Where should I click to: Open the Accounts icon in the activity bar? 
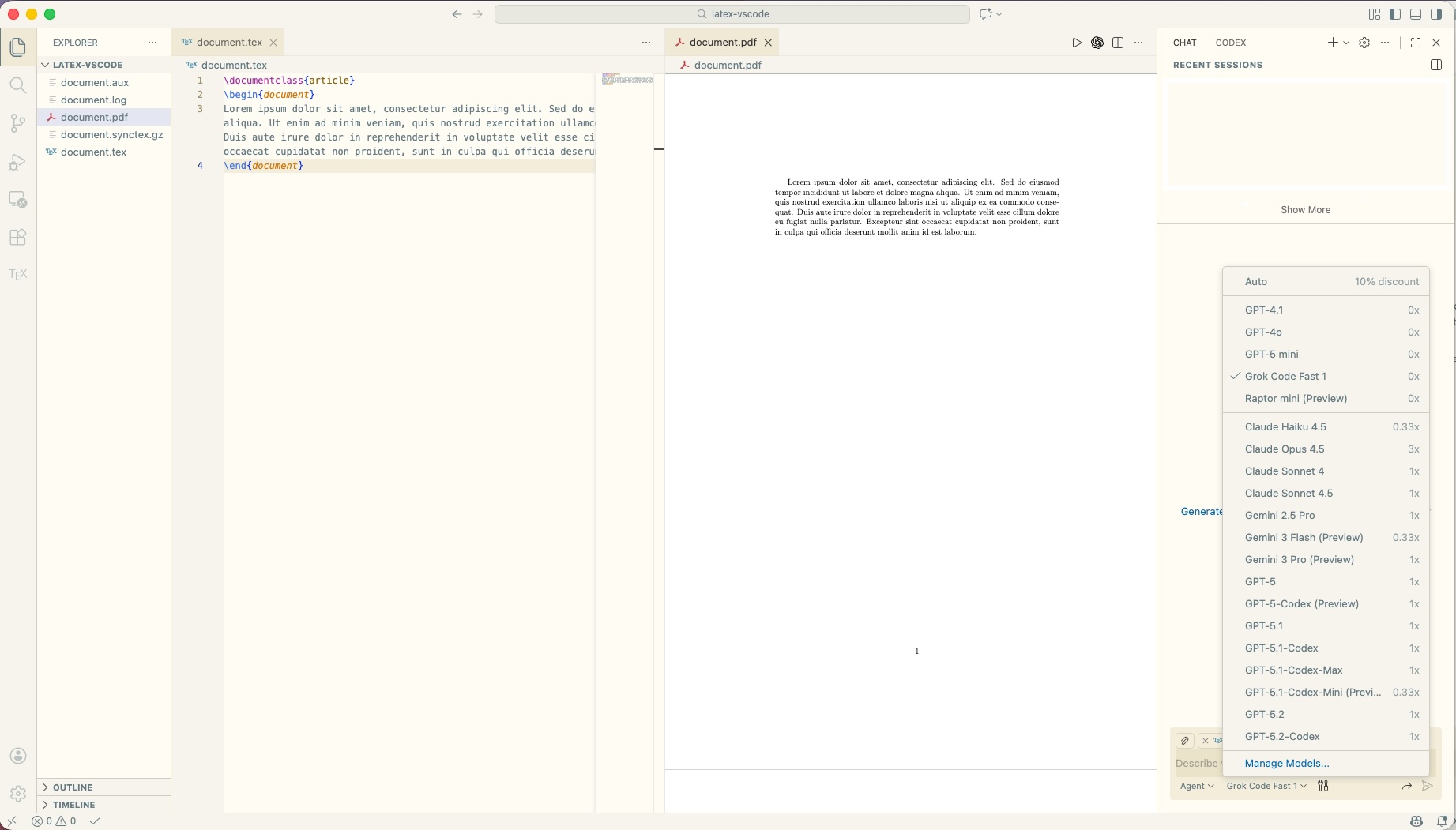point(17,756)
